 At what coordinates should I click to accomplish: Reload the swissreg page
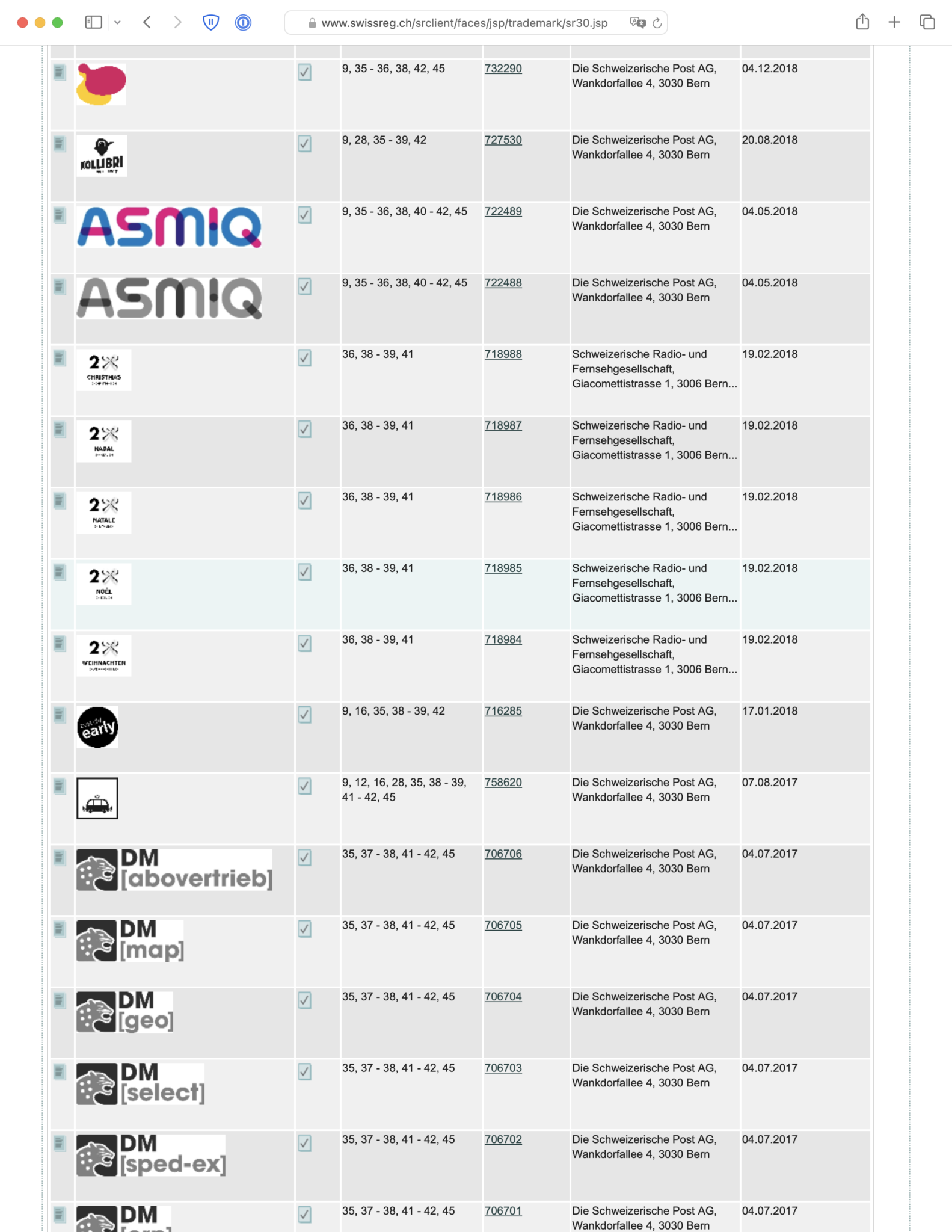tap(657, 23)
